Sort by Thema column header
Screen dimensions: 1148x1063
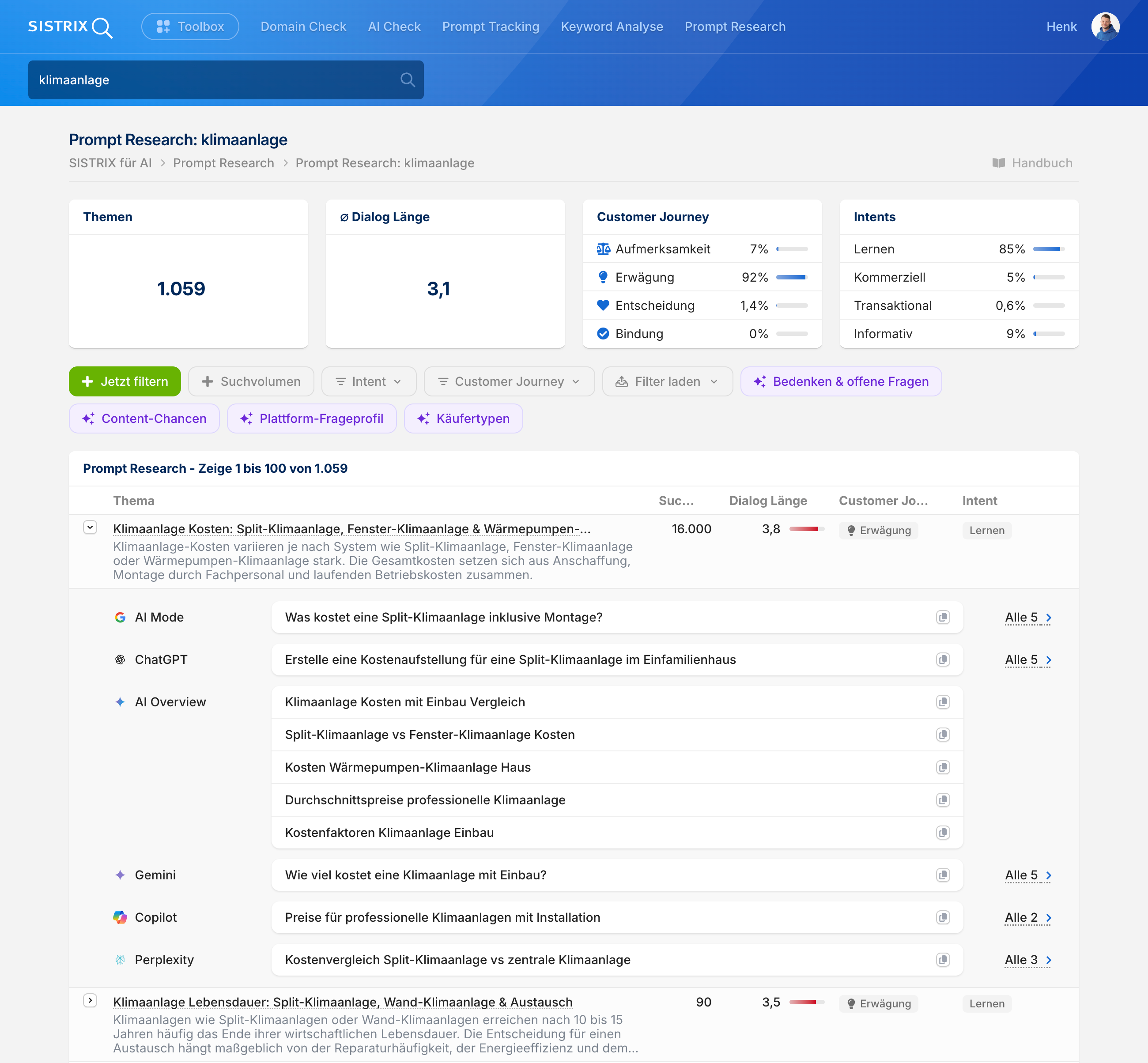(x=133, y=501)
